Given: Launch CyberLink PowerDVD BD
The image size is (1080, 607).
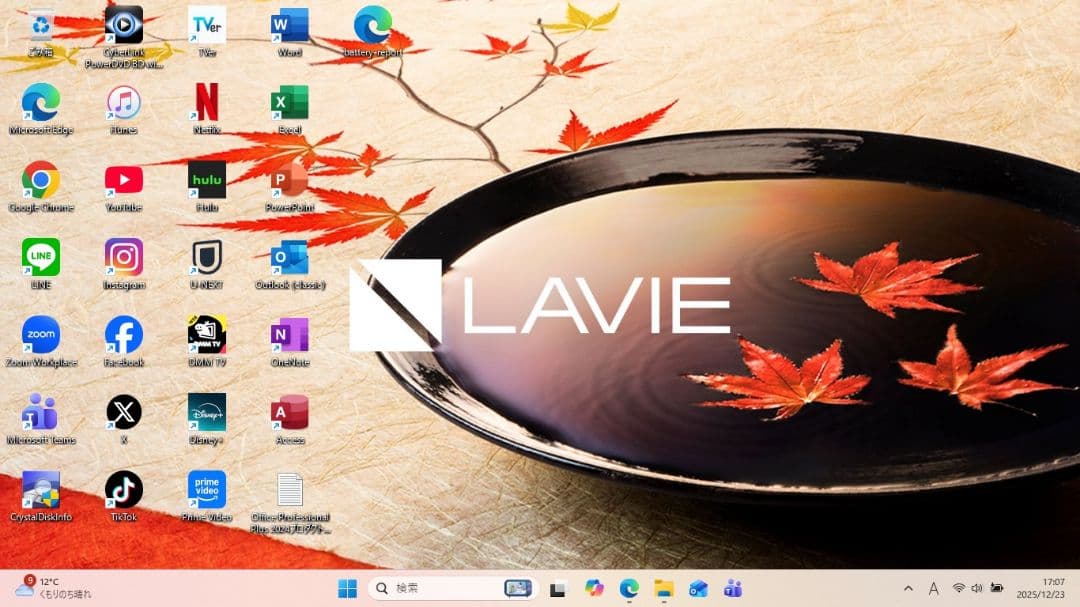Looking at the screenshot, I should click(x=122, y=25).
